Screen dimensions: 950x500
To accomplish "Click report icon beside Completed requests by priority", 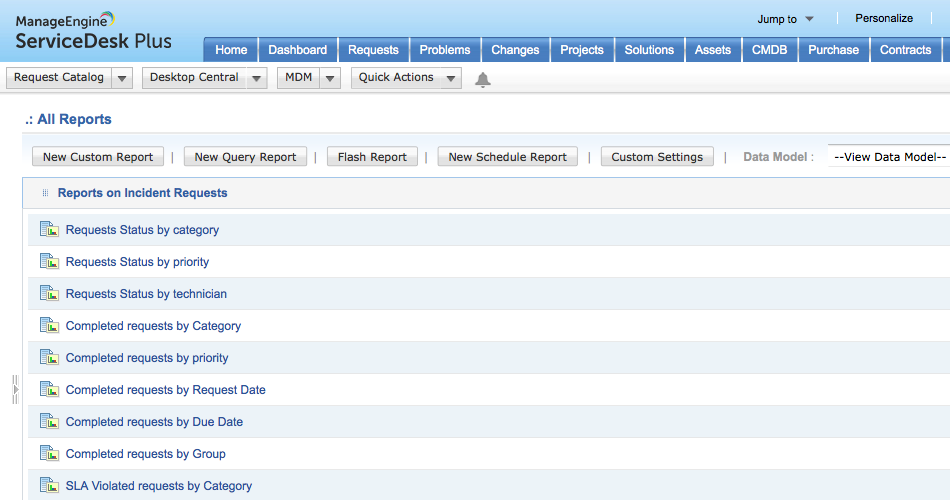I will (49, 358).
